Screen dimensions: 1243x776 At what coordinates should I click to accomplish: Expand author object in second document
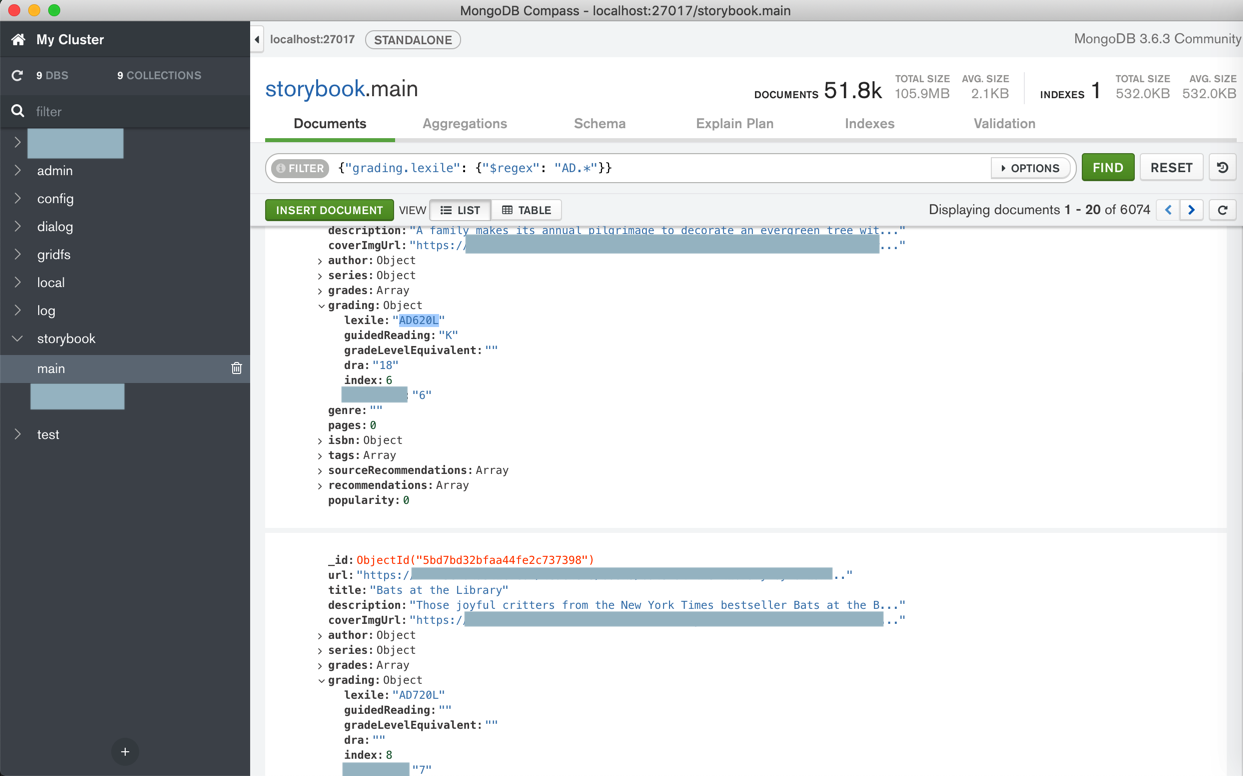click(321, 636)
